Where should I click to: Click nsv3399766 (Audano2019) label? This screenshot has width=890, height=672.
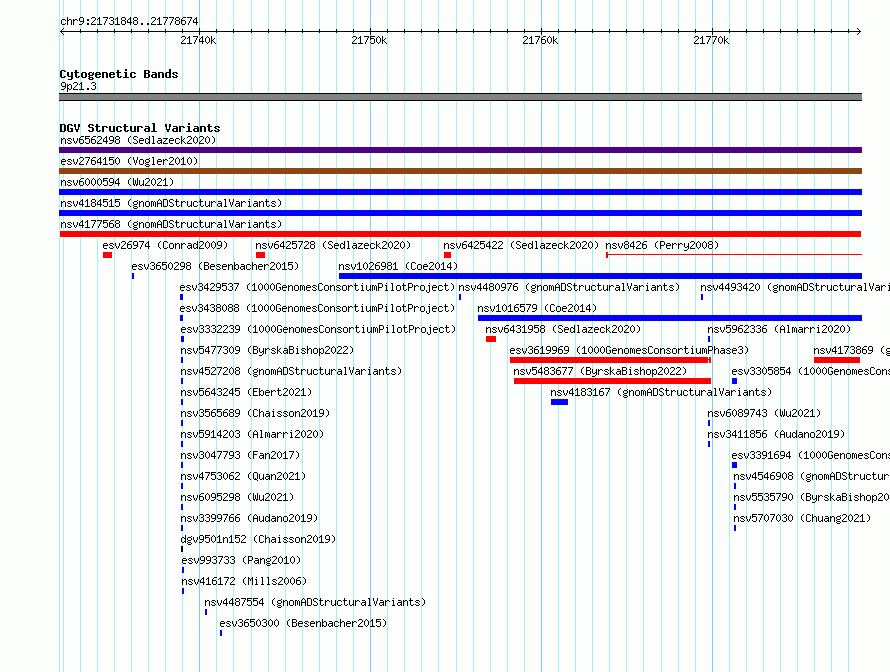click(x=249, y=518)
